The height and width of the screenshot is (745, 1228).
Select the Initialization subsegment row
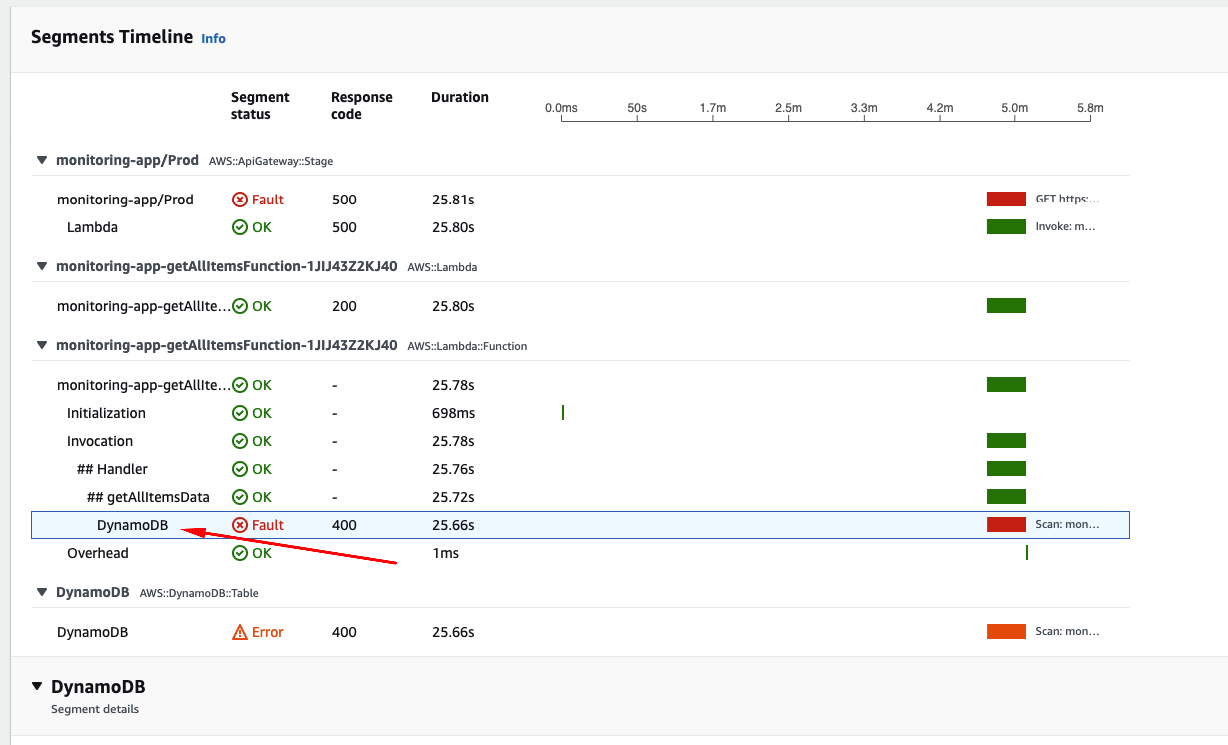click(x=580, y=413)
